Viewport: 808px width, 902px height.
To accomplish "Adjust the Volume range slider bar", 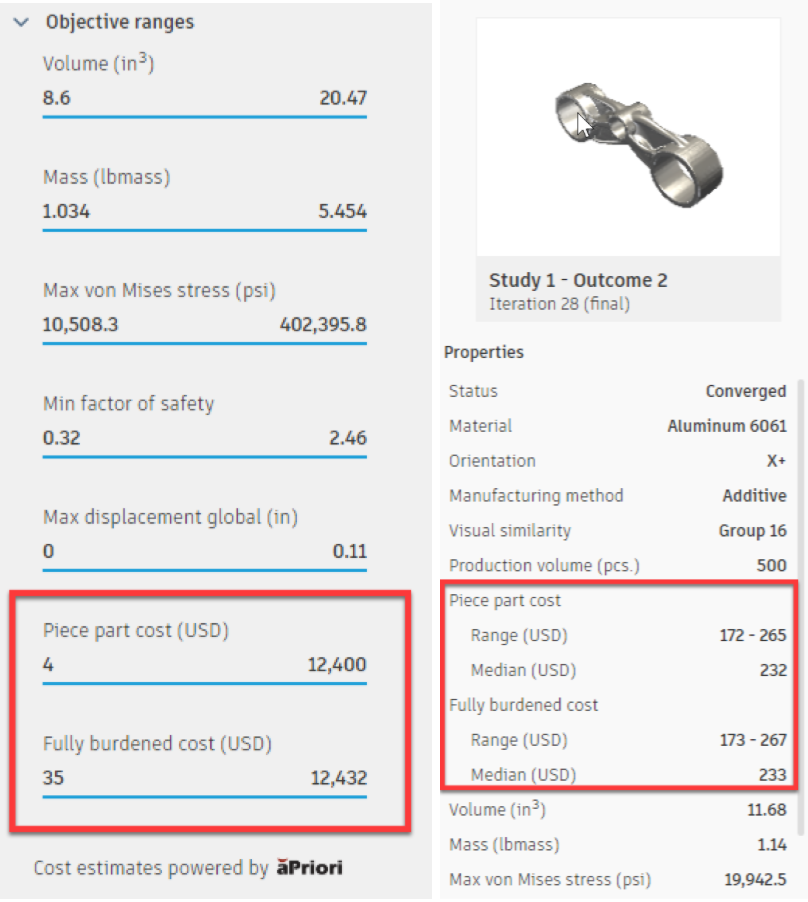I will (x=204, y=117).
